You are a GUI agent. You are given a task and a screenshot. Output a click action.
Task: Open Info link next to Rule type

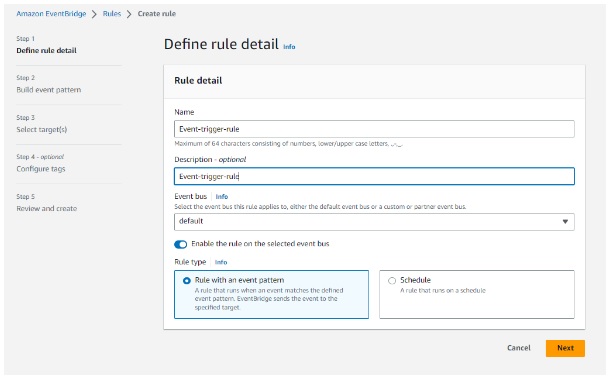point(221,262)
